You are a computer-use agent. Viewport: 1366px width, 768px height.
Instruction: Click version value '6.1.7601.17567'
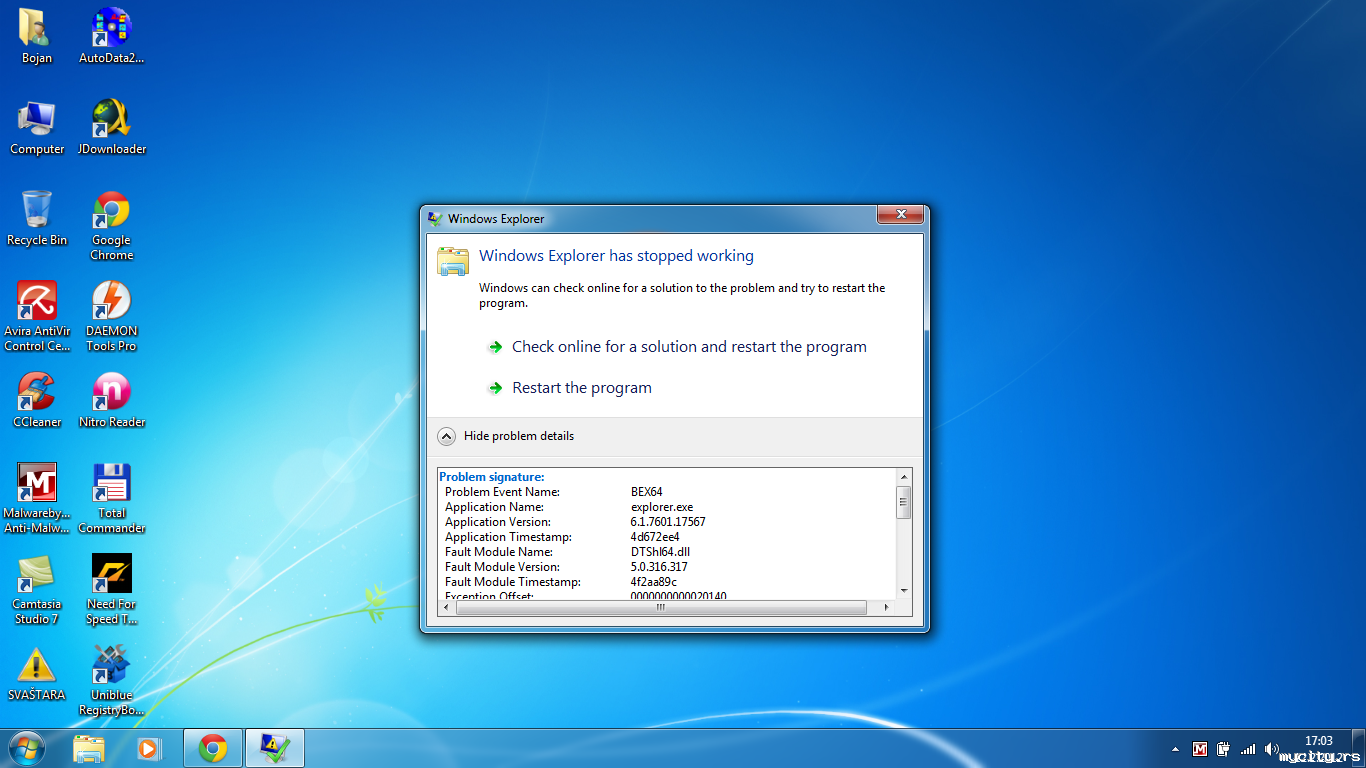pos(668,522)
